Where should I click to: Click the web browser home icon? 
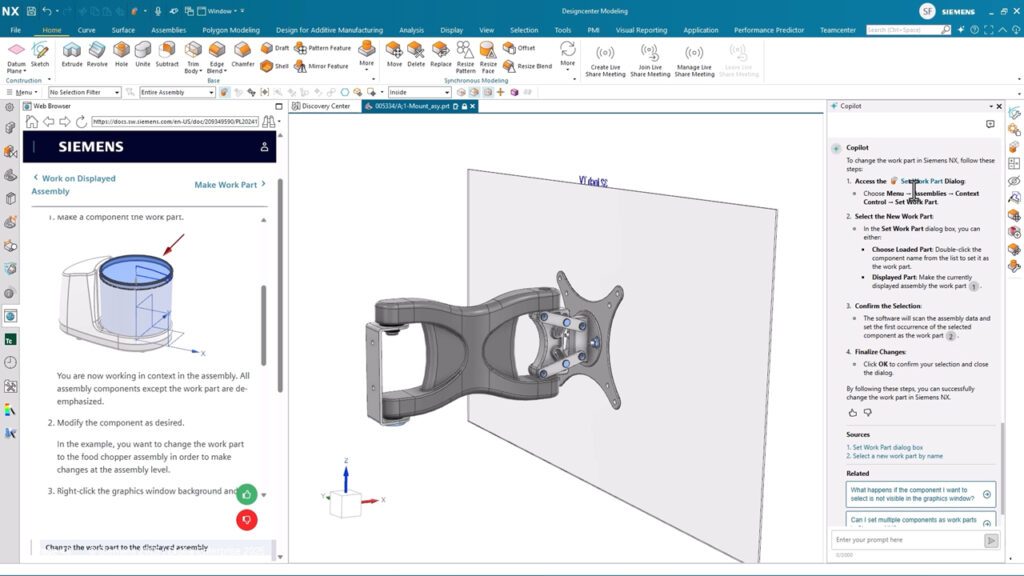point(31,121)
